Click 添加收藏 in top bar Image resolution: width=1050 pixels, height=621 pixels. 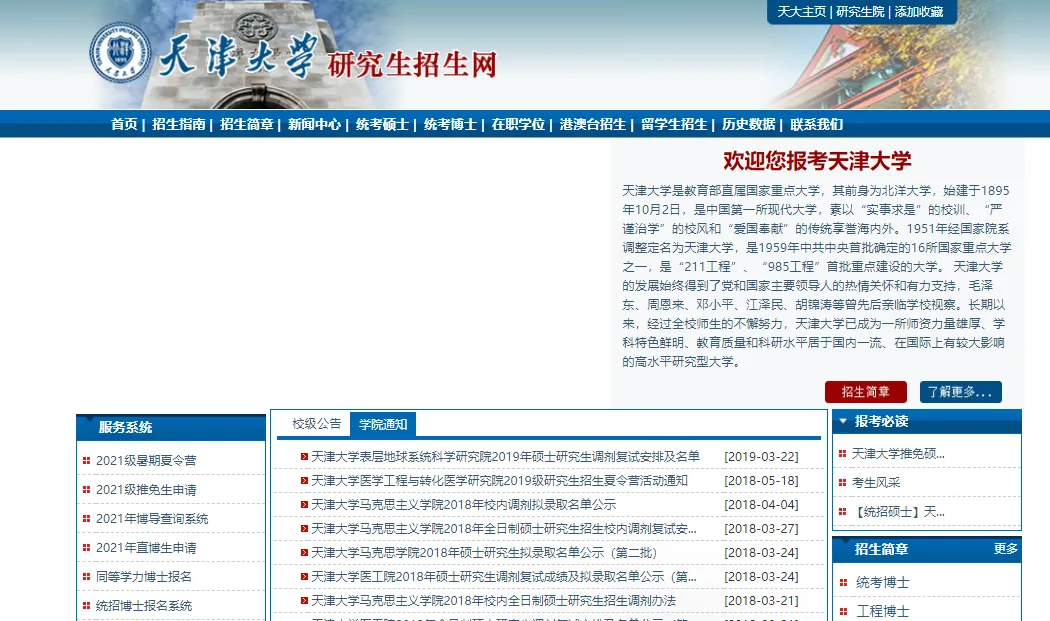[919, 12]
